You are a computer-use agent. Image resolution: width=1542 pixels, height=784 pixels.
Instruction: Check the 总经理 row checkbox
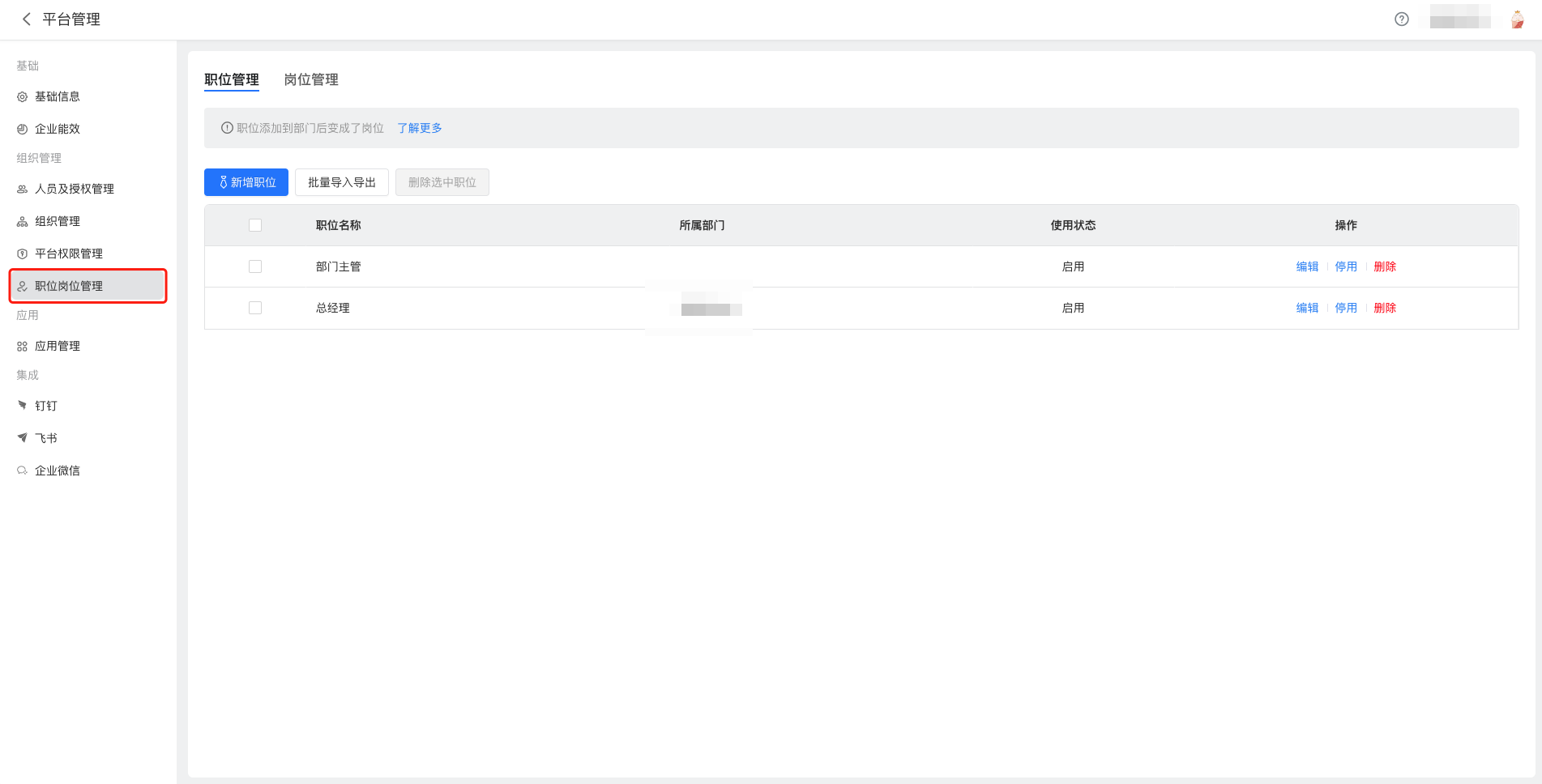coord(255,308)
